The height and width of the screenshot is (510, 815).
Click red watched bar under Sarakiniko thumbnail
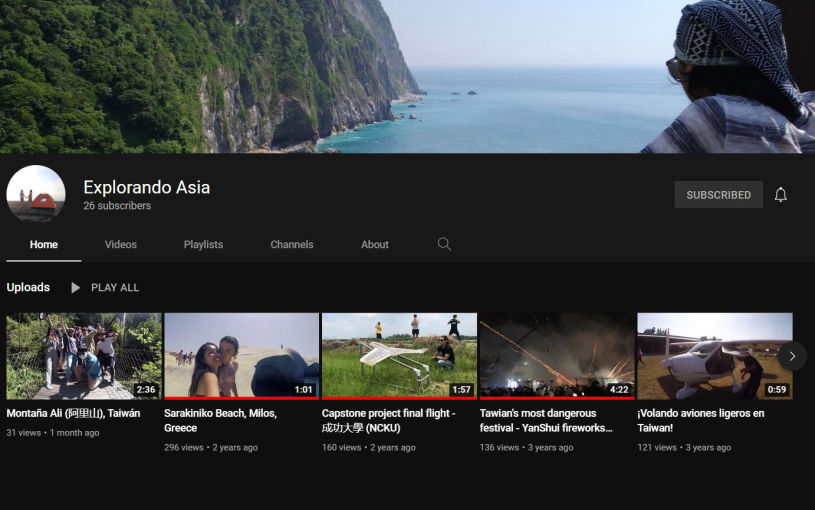[x=242, y=398]
